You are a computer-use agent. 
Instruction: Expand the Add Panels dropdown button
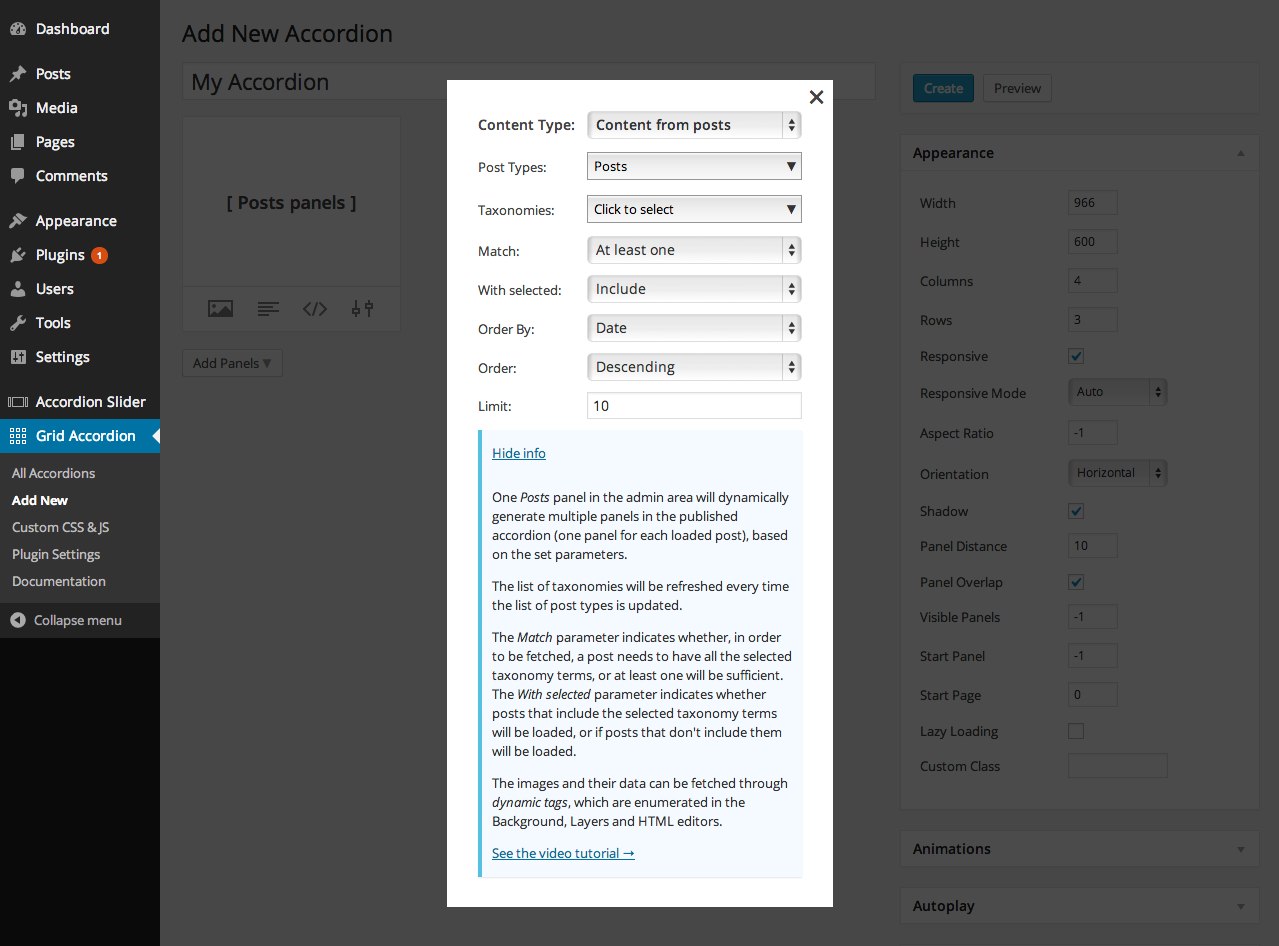tap(232, 363)
